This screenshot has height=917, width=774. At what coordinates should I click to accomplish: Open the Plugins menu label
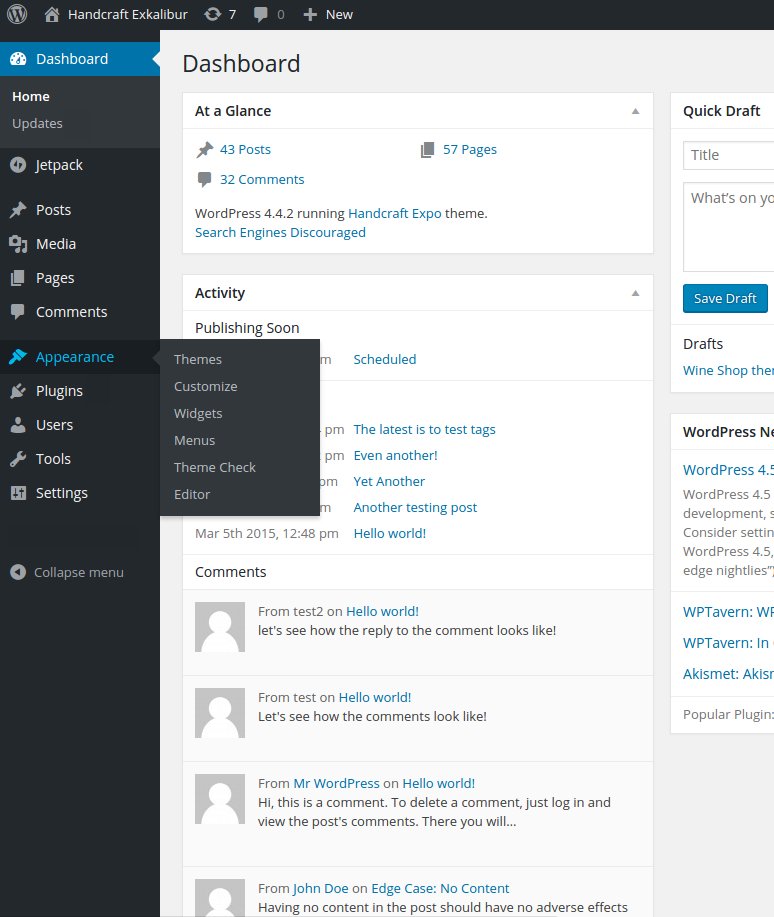tap(59, 391)
